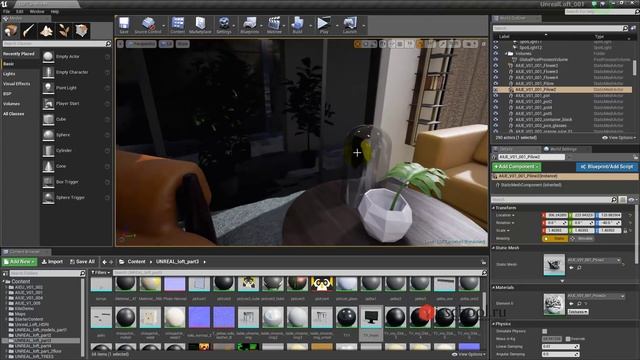Select the Place mode icon
640x360 pixels.
[x=11, y=31]
